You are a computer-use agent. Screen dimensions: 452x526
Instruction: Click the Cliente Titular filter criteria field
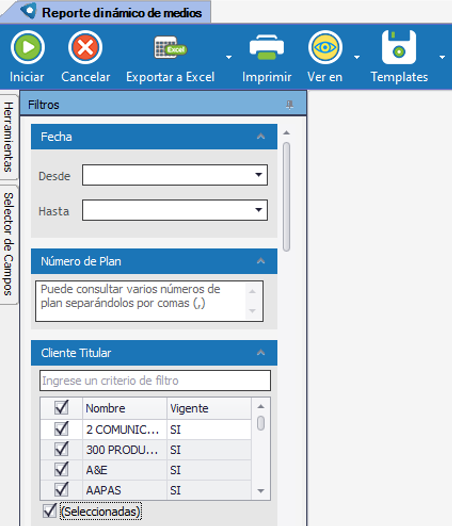pyautogui.click(x=155, y=381)
